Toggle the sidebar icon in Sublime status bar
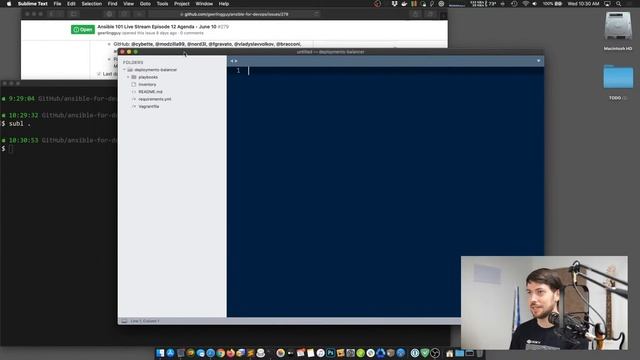The width and height of the screenshot is (640, 360). click(x=124, y=321)
